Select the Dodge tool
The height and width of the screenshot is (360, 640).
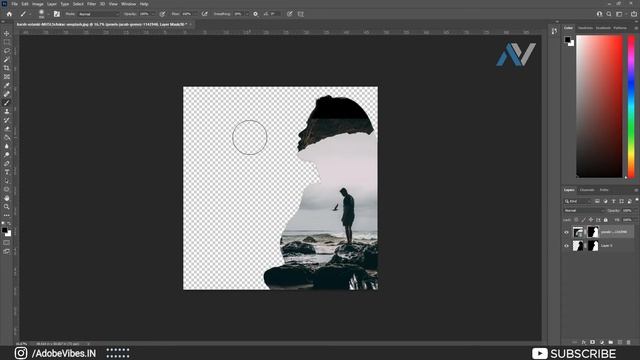click(x=7, y=155)
